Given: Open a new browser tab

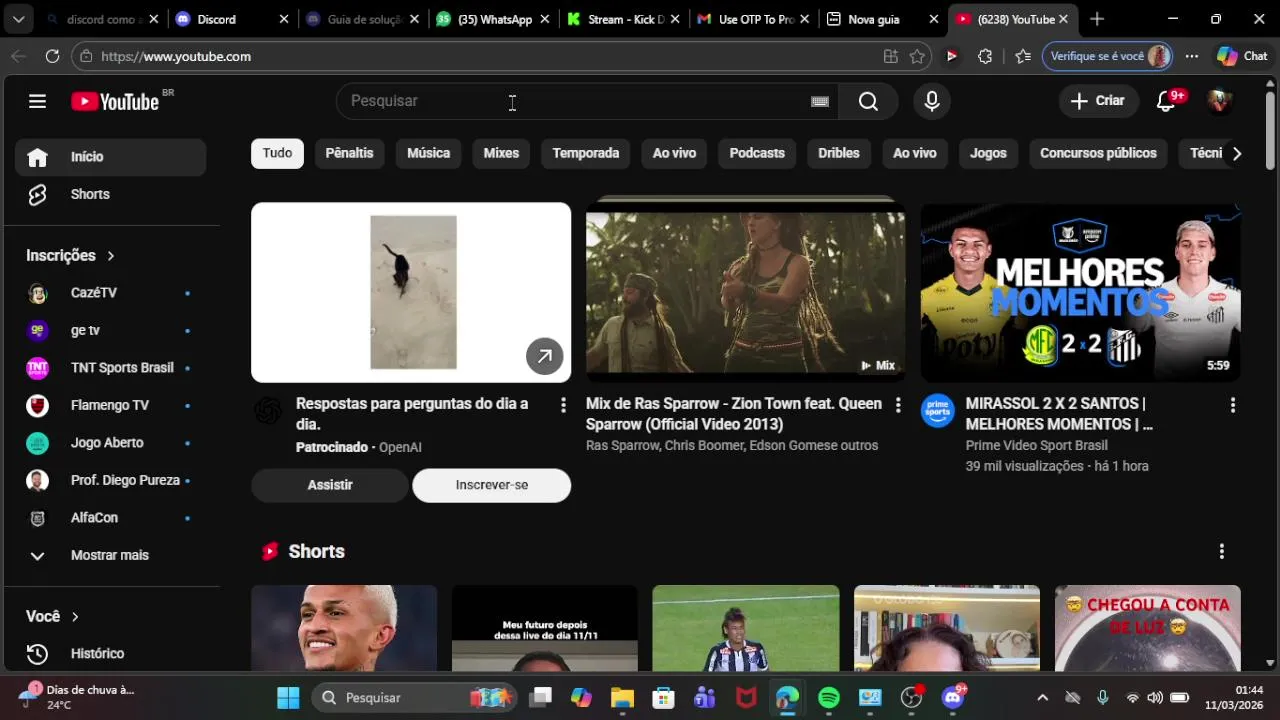Looking at the screenshot, I should click(x=1097, y=19).
